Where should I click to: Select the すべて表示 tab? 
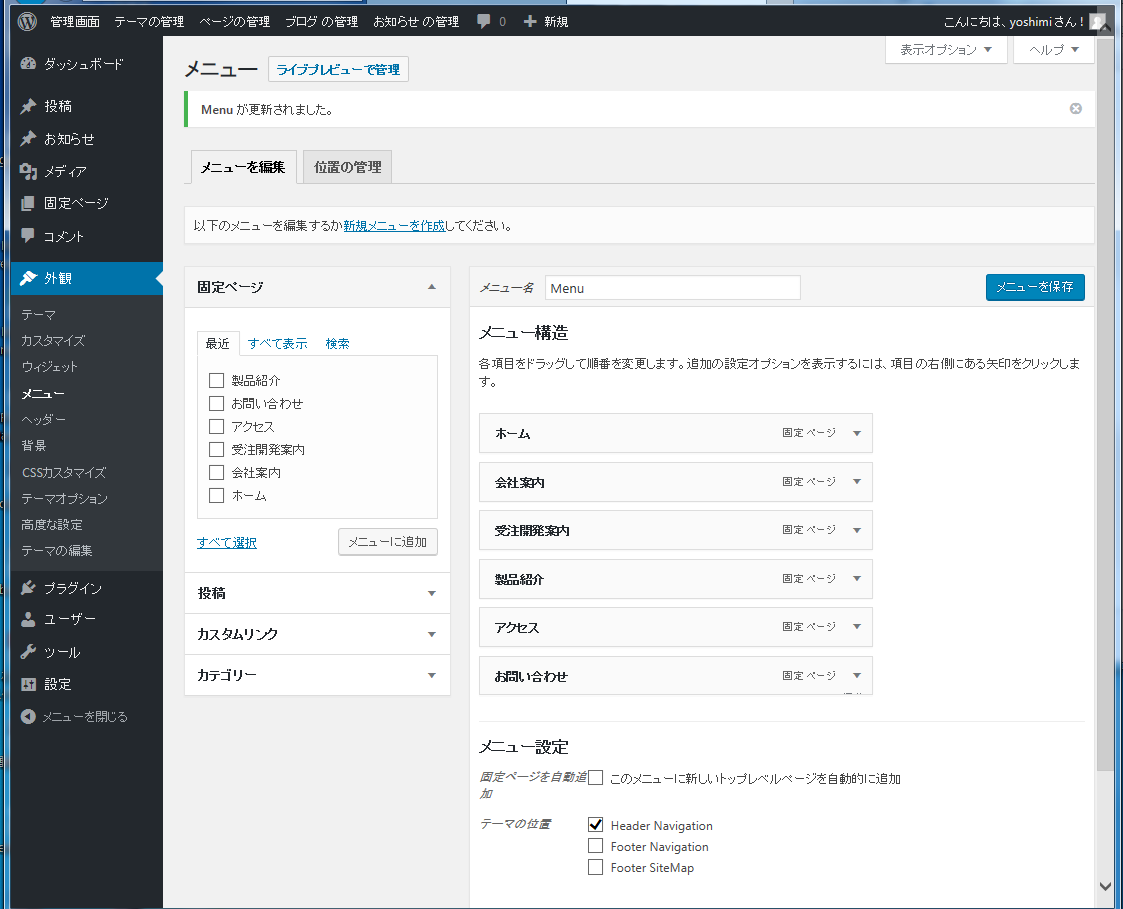tap(277, 343)
